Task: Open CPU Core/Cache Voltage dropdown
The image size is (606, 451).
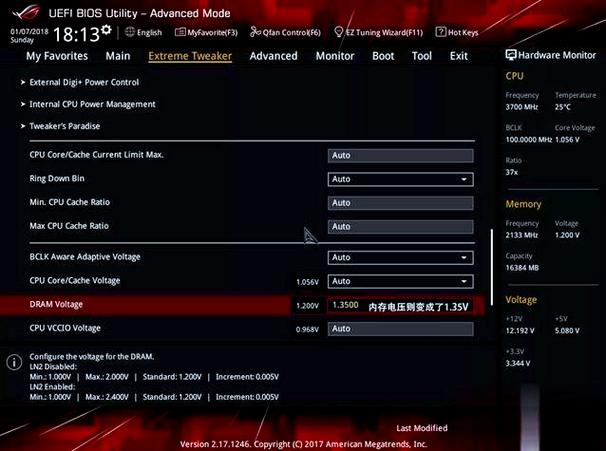Action: point(400,281)
